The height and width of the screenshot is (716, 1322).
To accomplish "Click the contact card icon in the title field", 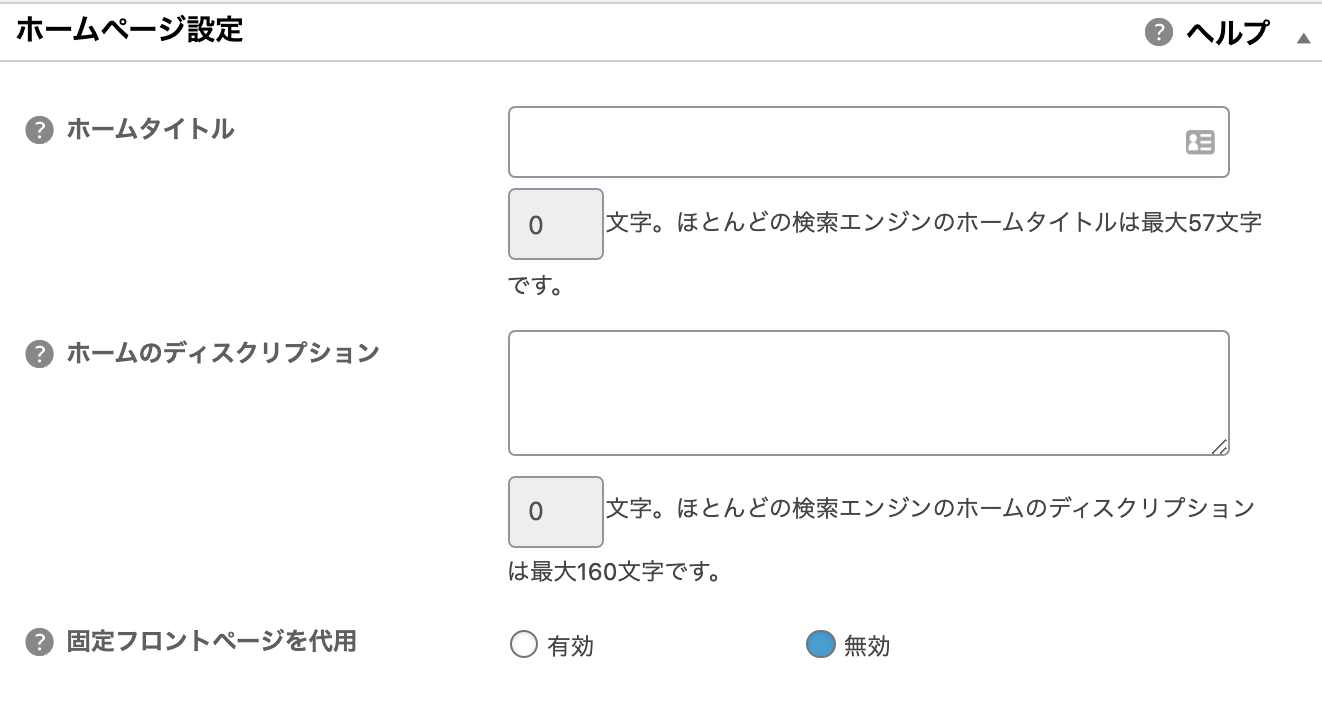I will (x=1200, y=142).
